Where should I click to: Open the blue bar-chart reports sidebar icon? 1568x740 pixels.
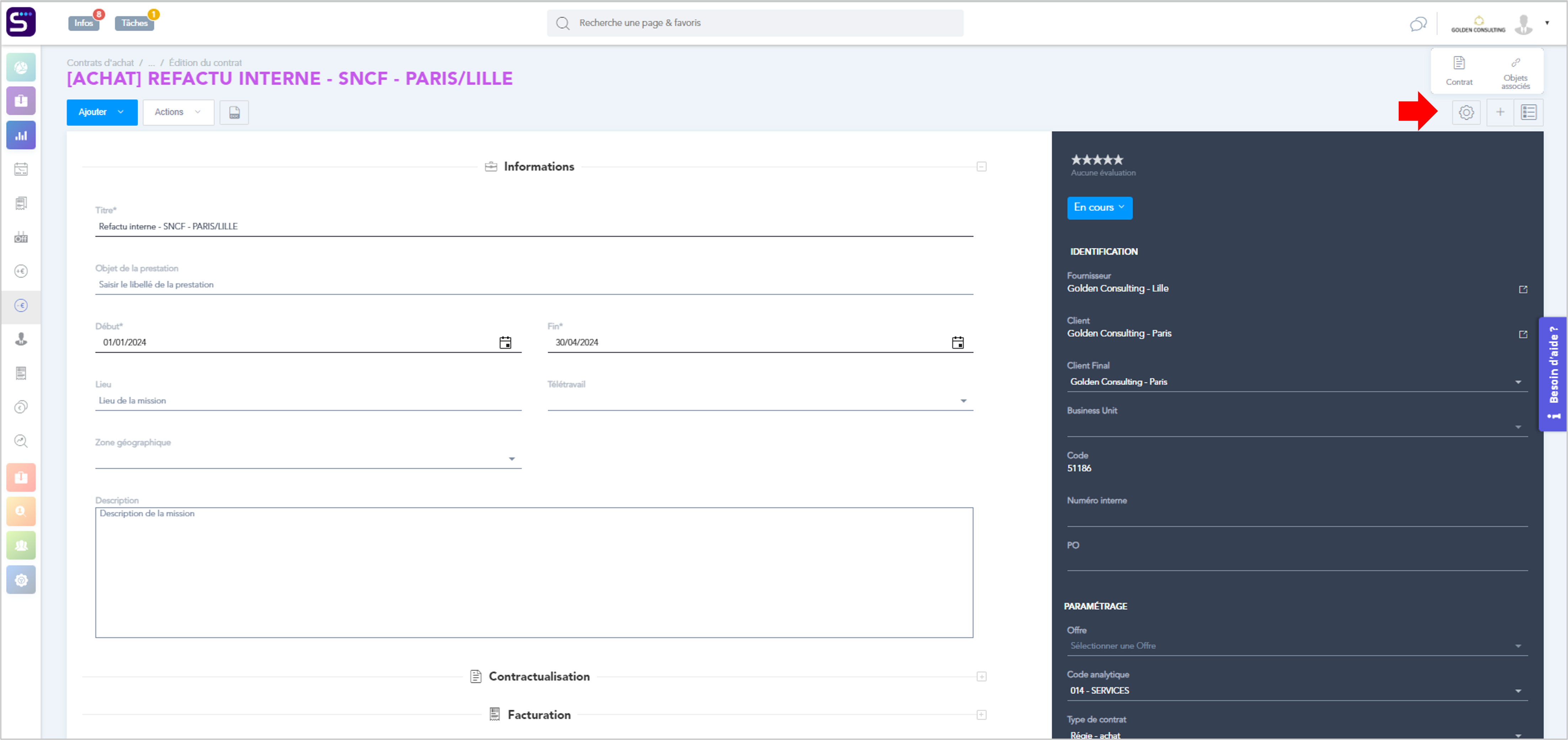[x=21, y=135]
